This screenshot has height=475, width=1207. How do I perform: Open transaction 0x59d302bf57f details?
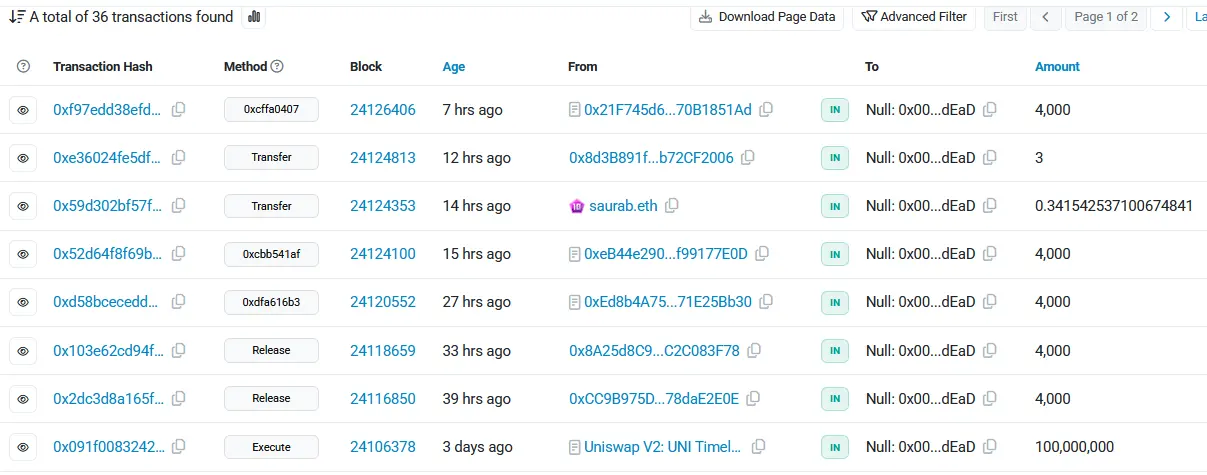(107, 206)
